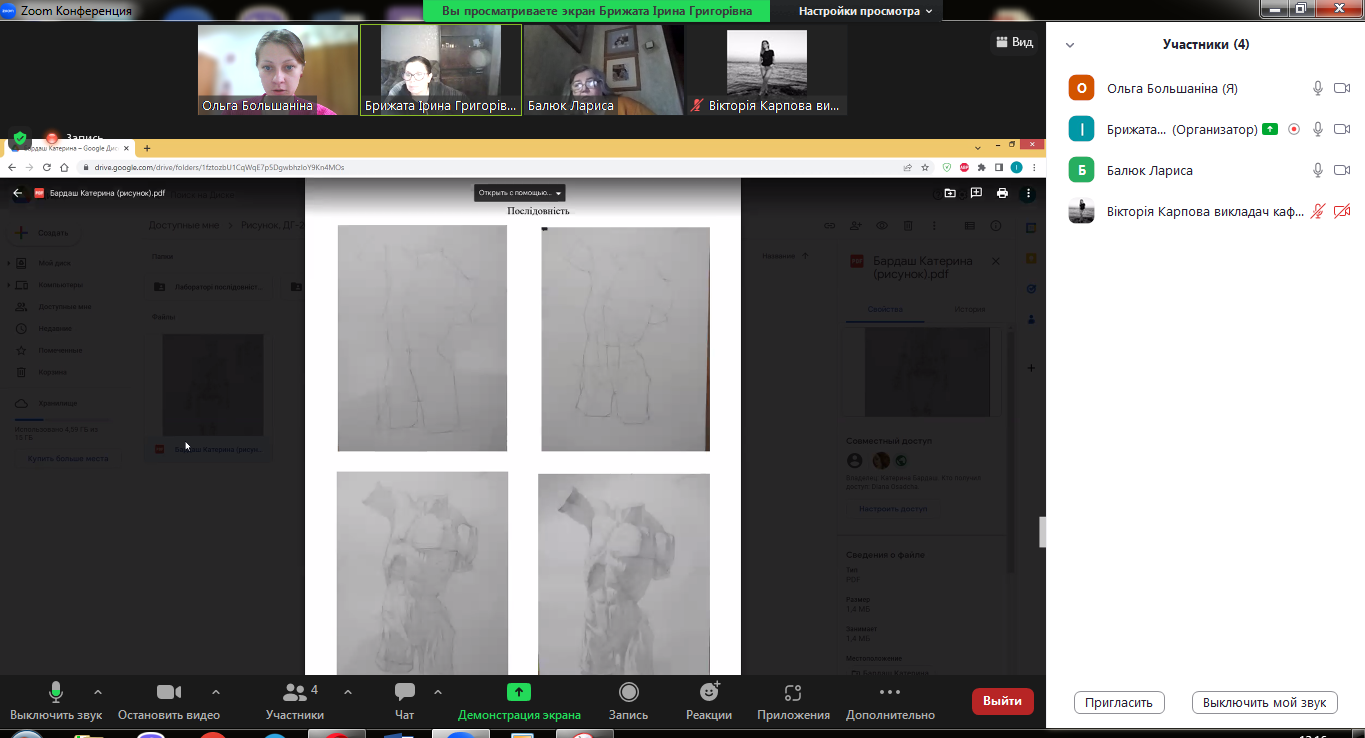1365x738 pixels.
Task: Click the green encryption shield icon
Action: coord(20,138)
